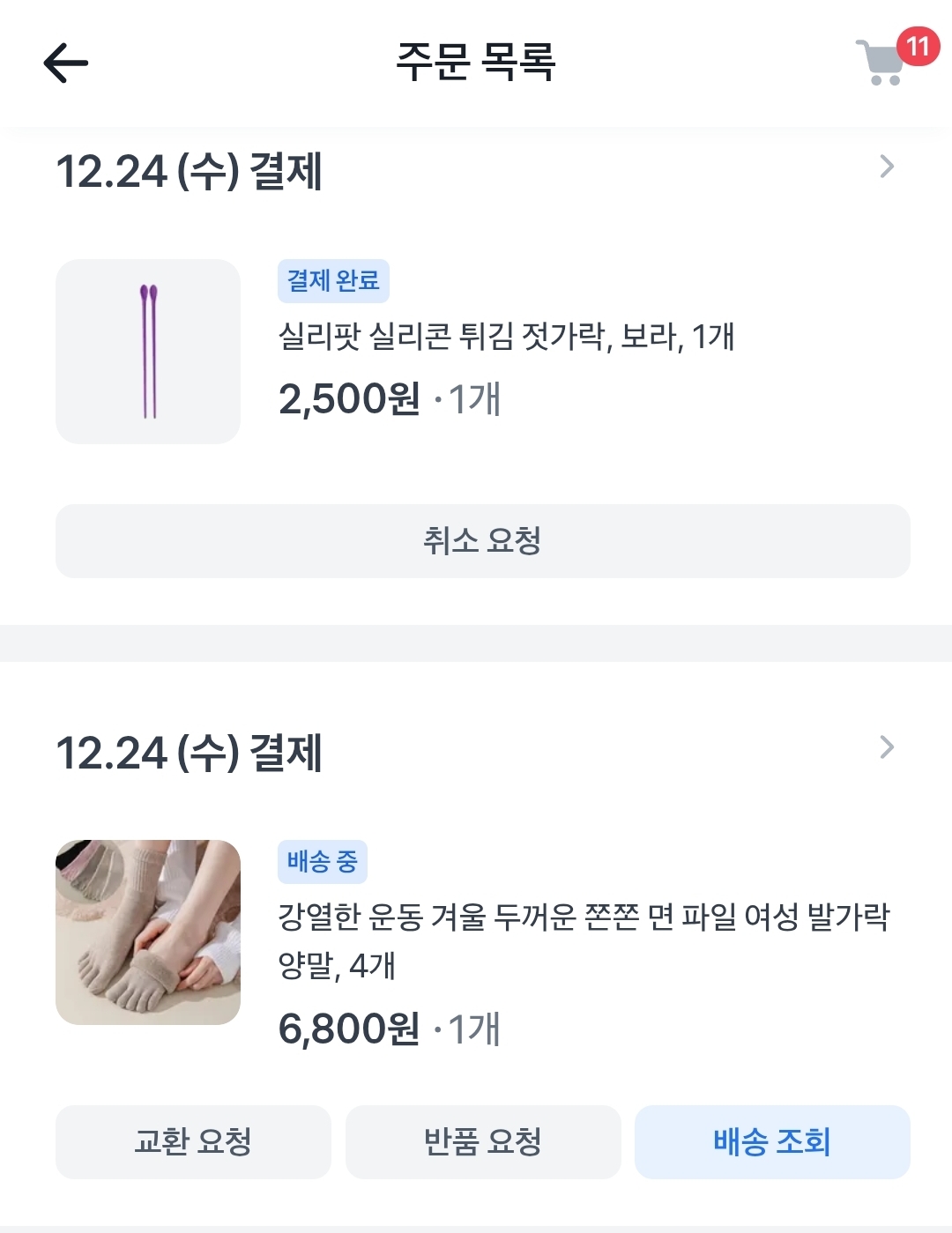952x1233 pixels.
Task: Tap the 주문 목록 page title
Action: pos(476,63)
